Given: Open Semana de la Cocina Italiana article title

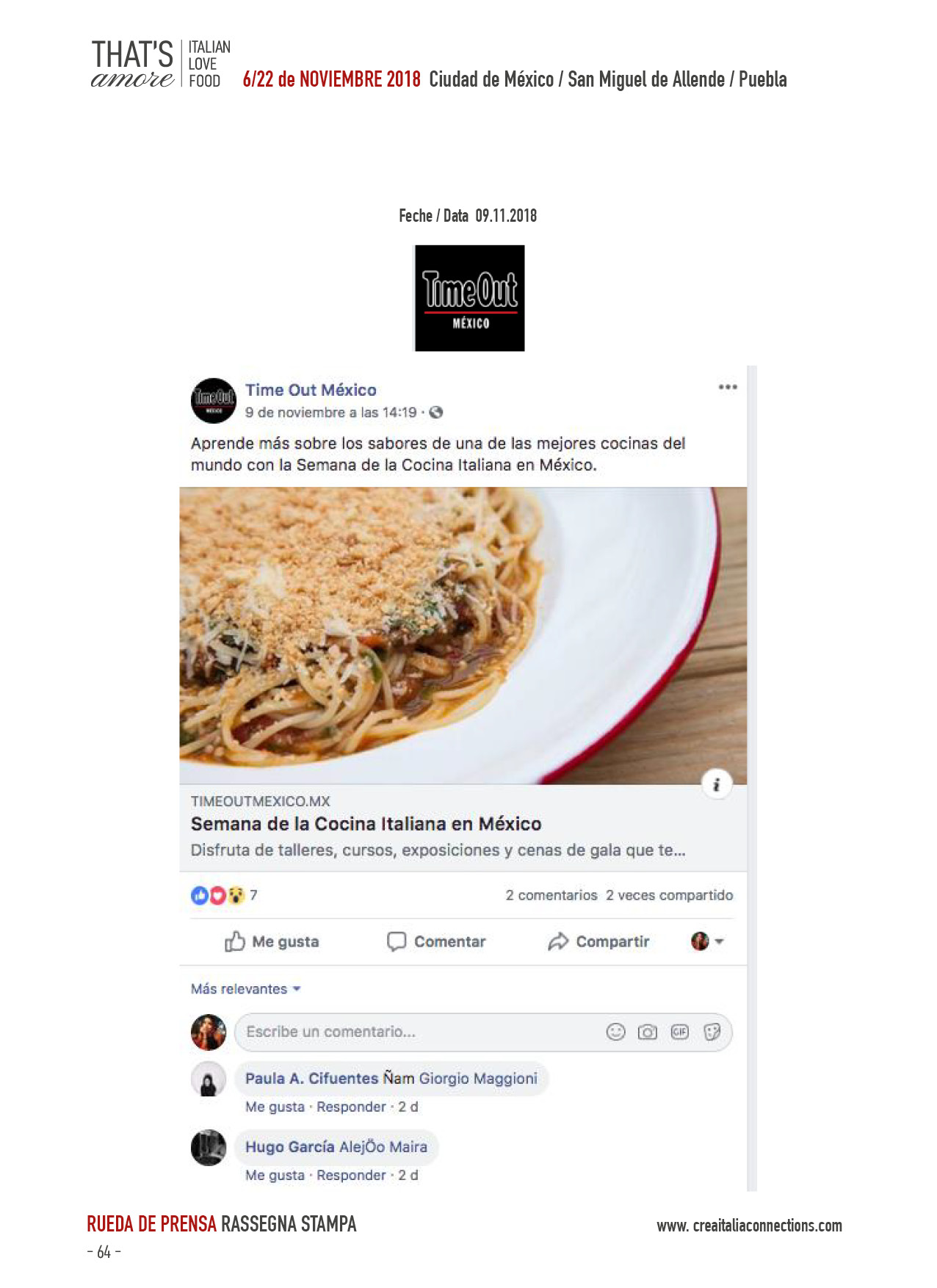Looking at the screenshot, I should coord(366,823).
